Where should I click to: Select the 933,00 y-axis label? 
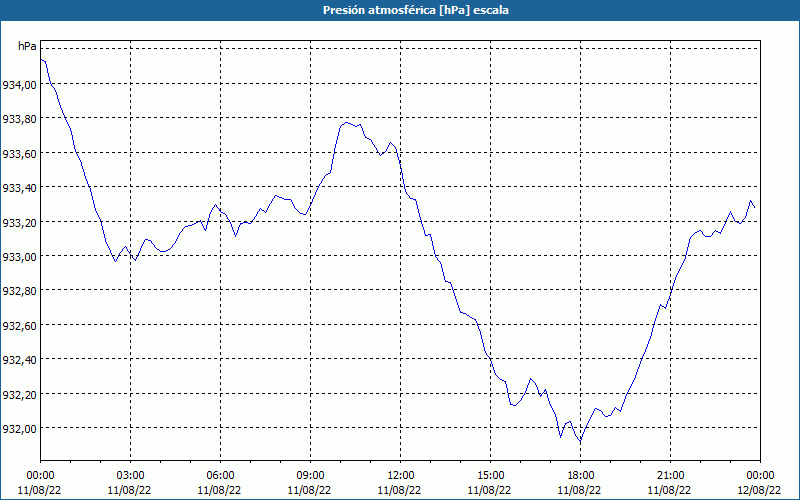(x=19, y=257)
